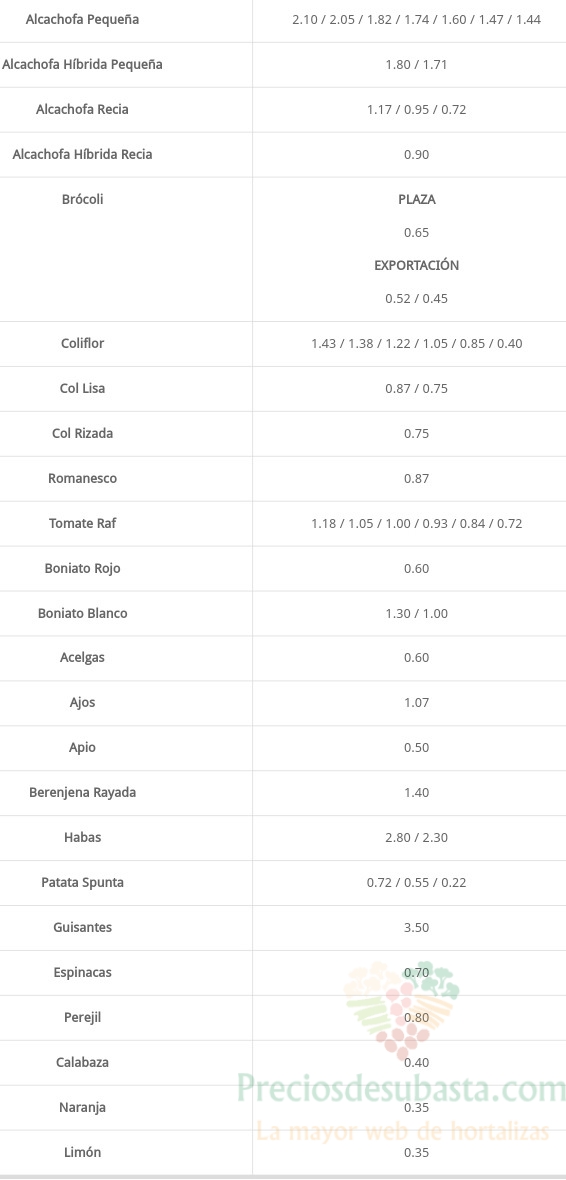The image size is (566, 1180).
Task: Click the Naranja product name
Action: coord(83,1108)
